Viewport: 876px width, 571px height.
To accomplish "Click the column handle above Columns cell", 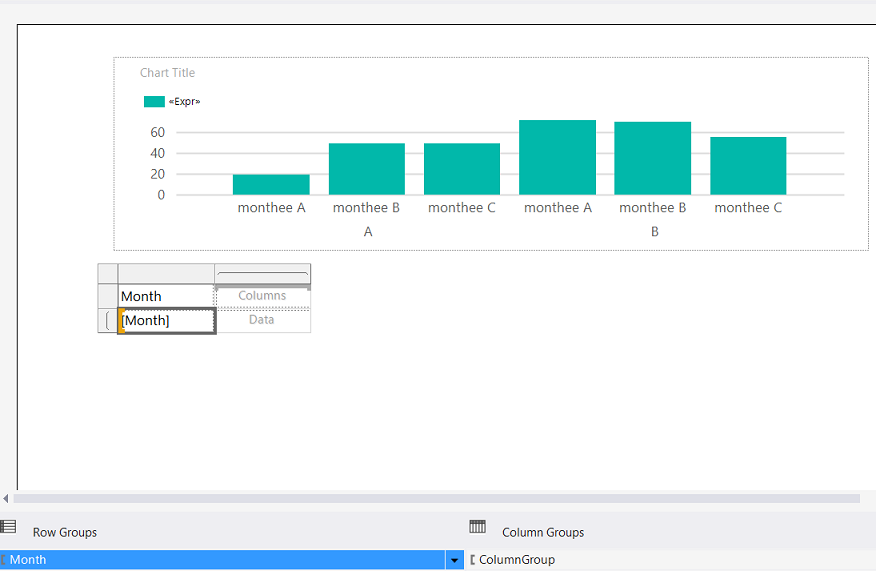I will [x=263, y=274].
